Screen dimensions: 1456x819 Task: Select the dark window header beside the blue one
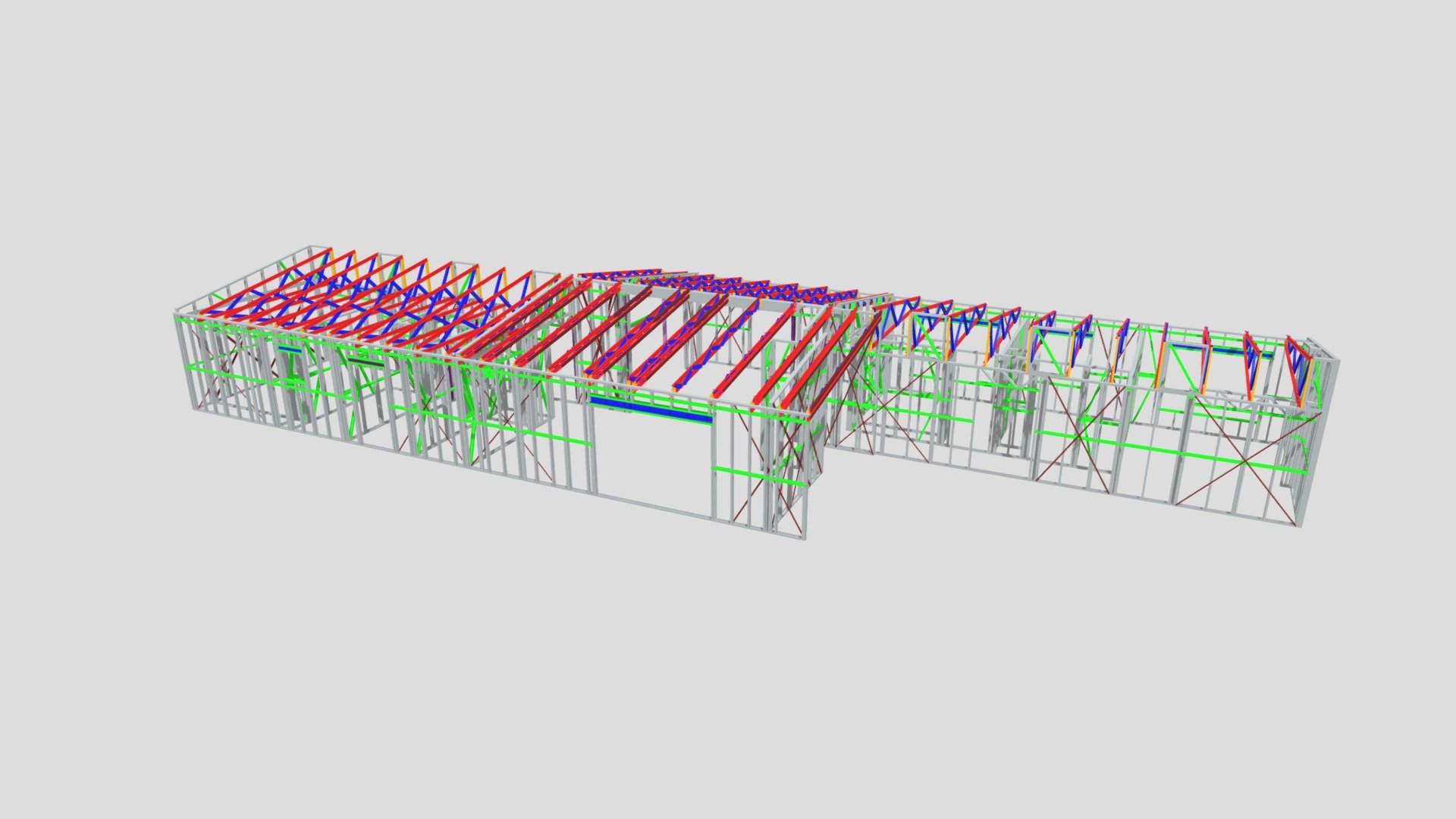(x=366, y=362)
